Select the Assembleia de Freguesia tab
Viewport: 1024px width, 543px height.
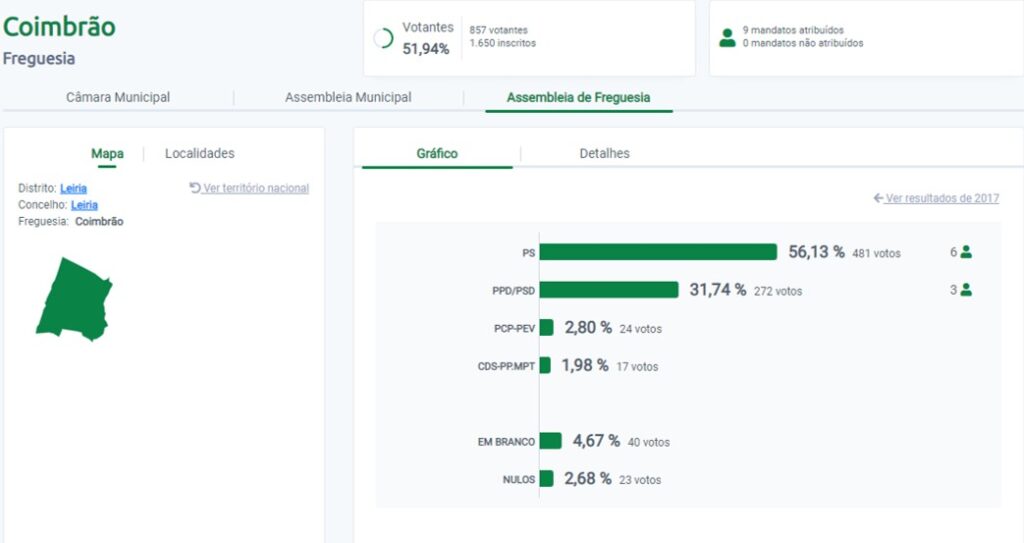(x=578, y=97)
